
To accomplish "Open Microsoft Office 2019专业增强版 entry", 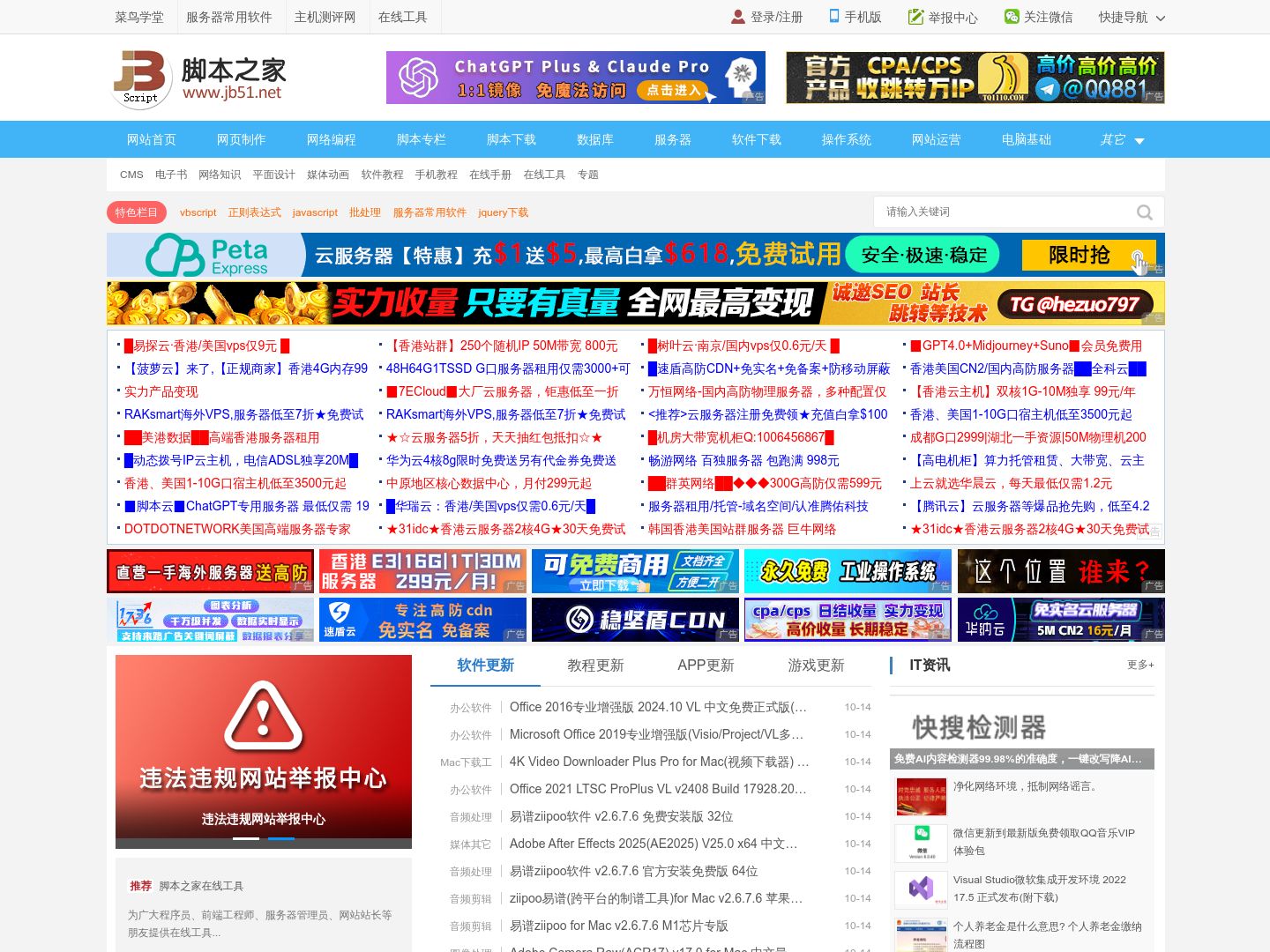I will point(656,734).
